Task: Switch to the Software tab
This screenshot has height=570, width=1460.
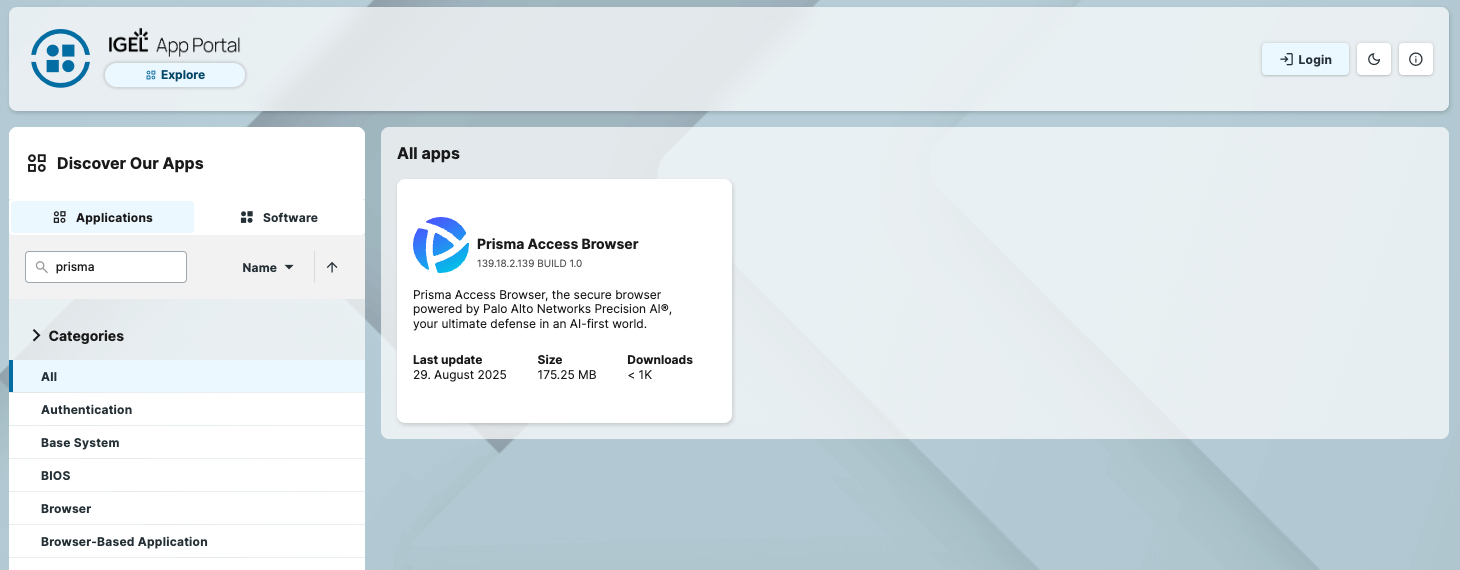Action: [279, 217]
